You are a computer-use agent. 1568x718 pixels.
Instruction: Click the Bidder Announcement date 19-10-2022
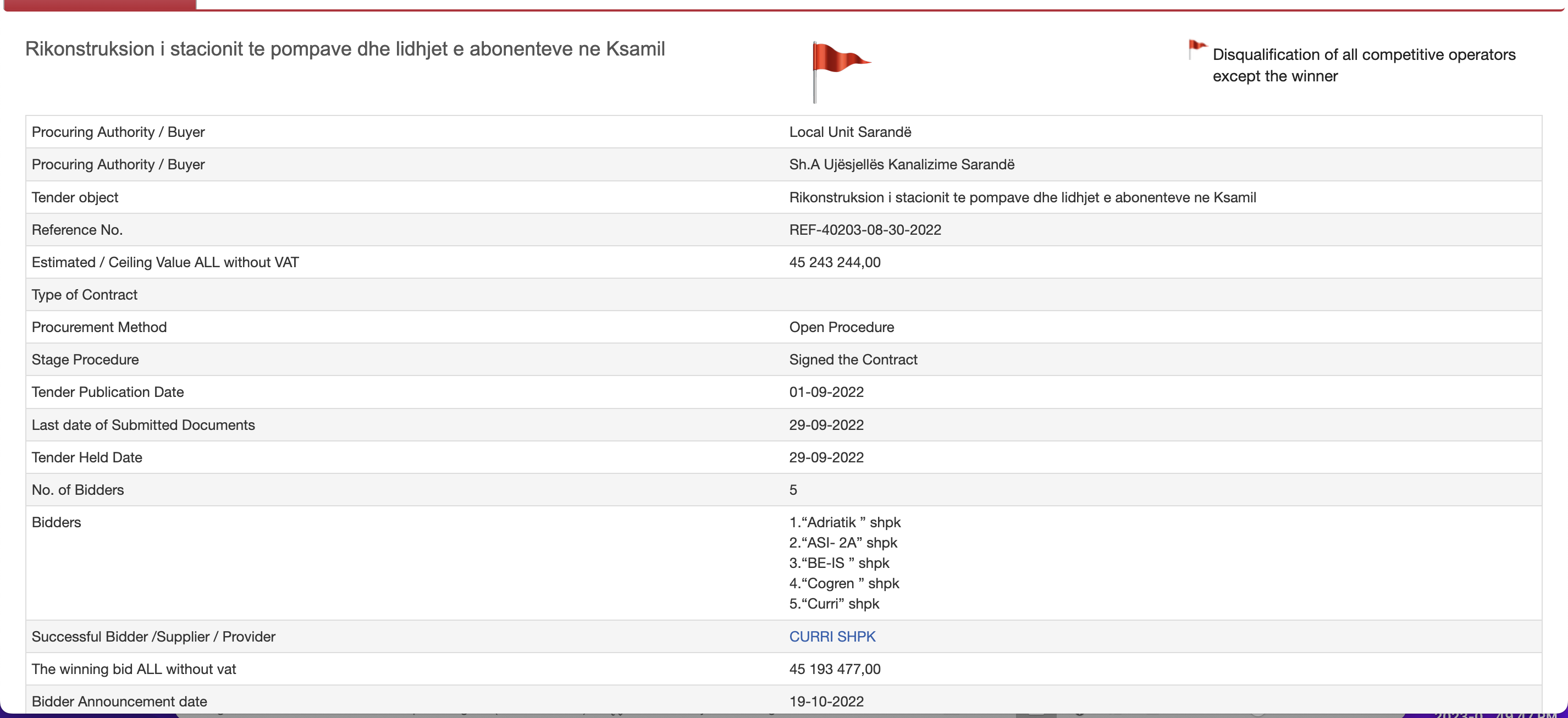point(826,701)
